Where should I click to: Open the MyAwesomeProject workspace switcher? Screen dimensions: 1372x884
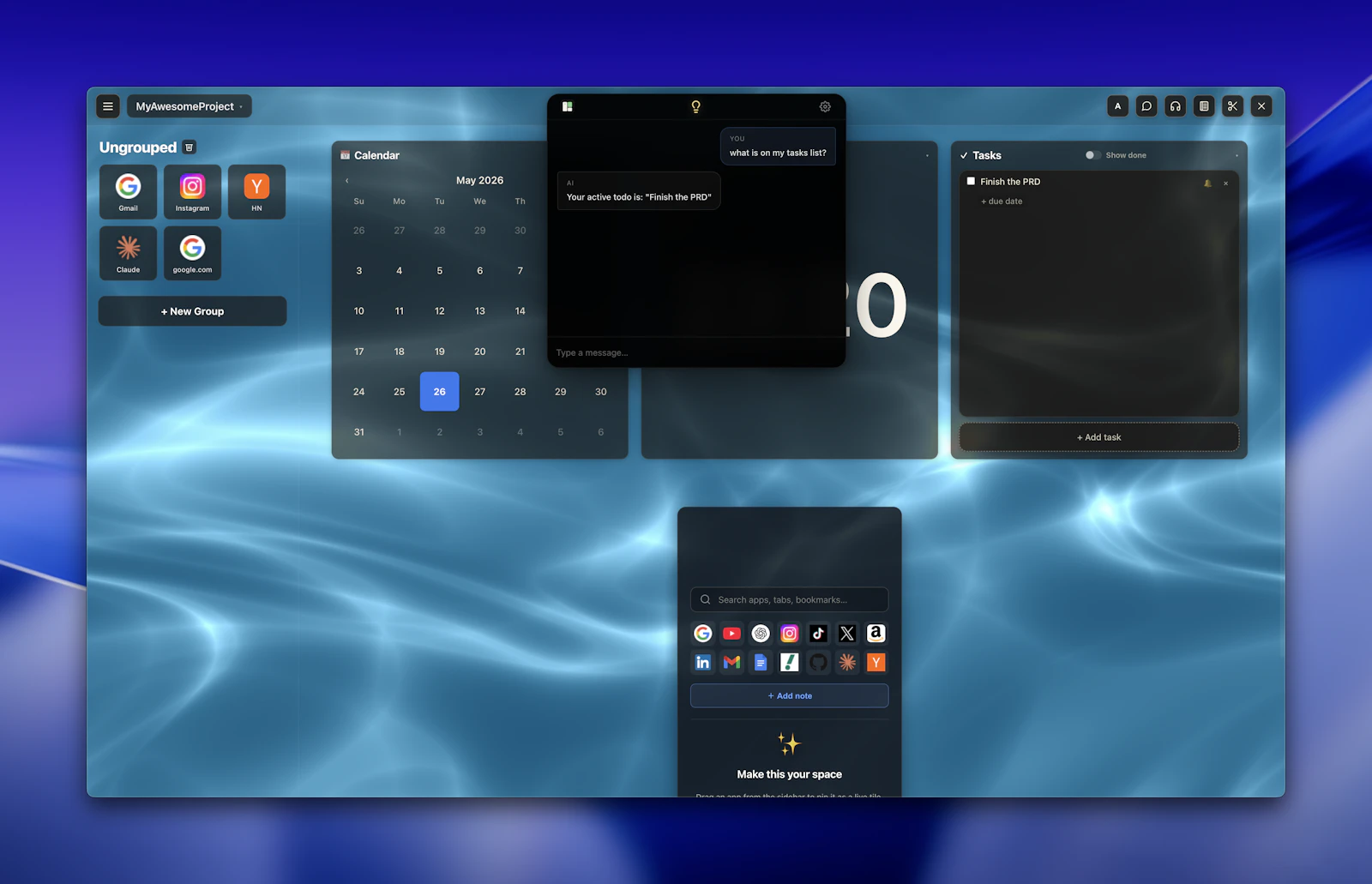(x=190, y=106)
